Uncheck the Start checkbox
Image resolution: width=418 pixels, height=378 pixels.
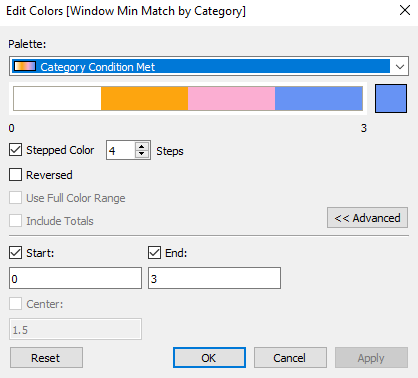[x=15, y=253]
